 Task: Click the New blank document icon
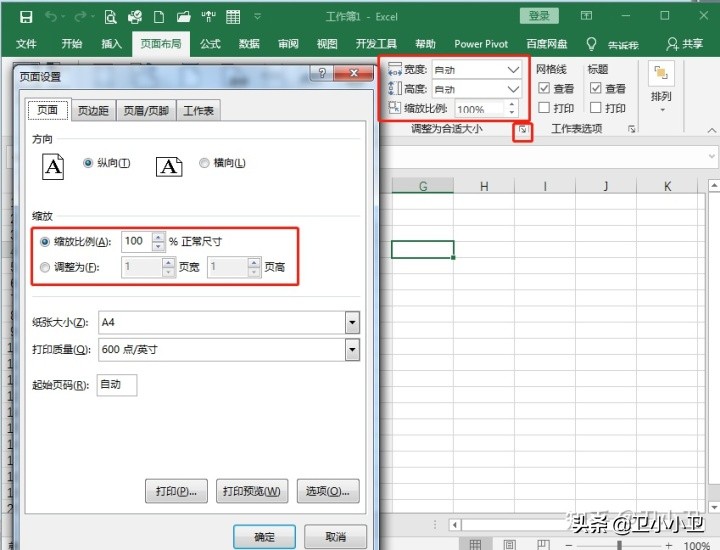[159, 17]
